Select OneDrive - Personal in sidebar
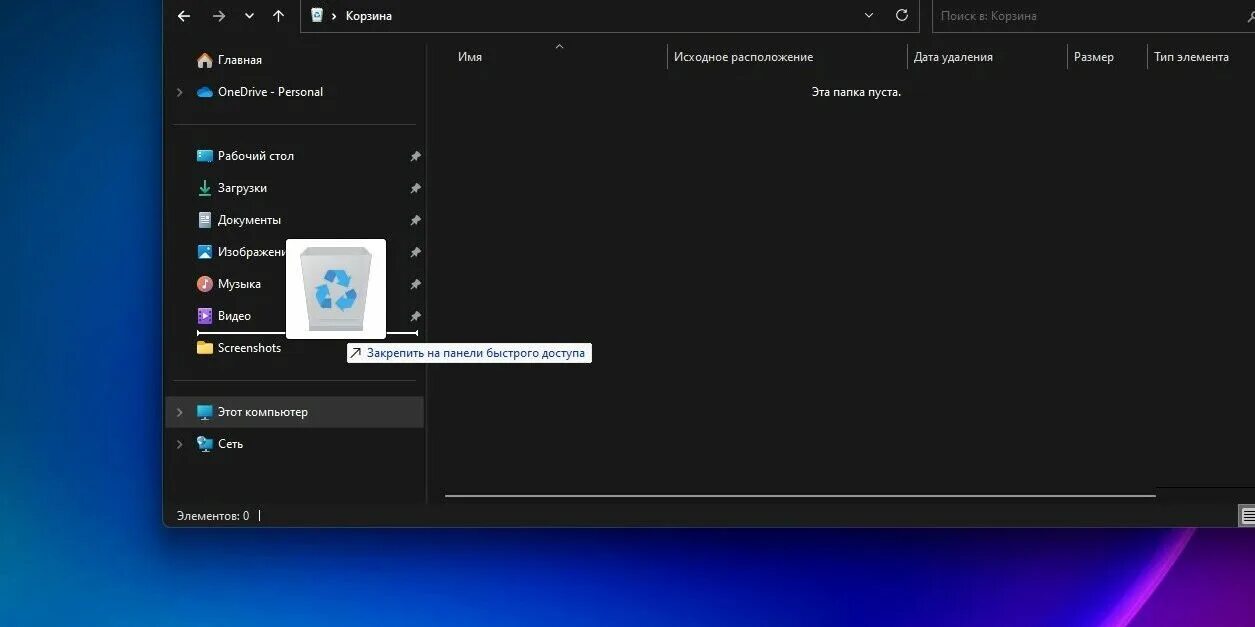Viewport: 1255px width, 627px height. [x=270, y=92]
